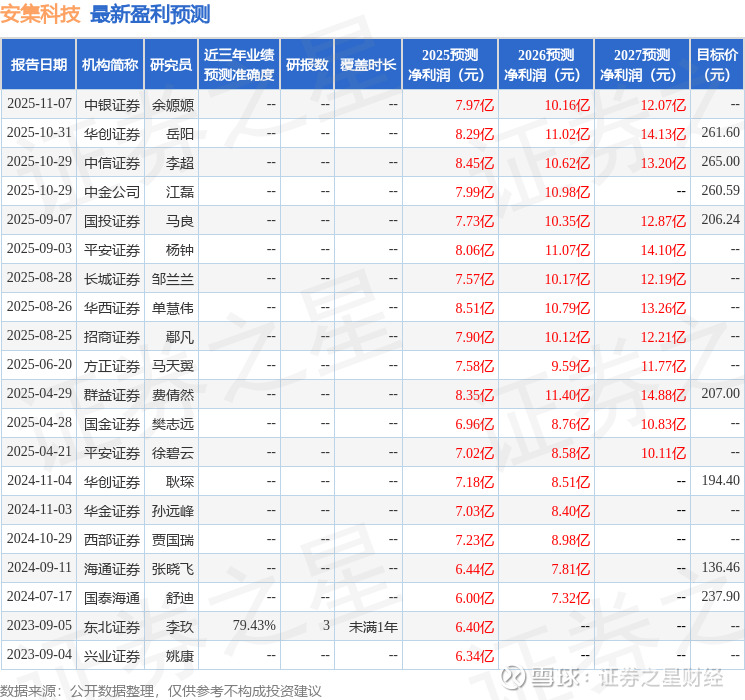Select the 6.34亿 2025 forecast
745x700 pixels.
coord(475,655)
